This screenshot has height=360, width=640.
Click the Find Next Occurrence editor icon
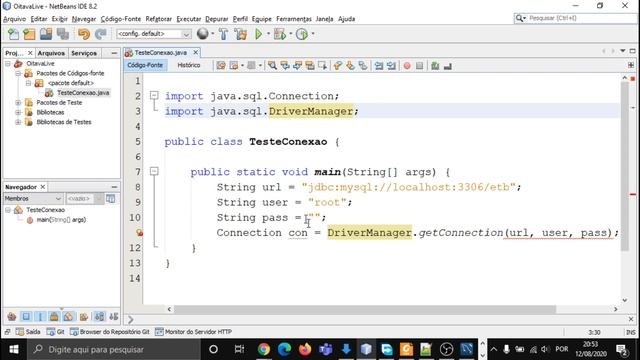pyautogui.click(x=297, y=66)
